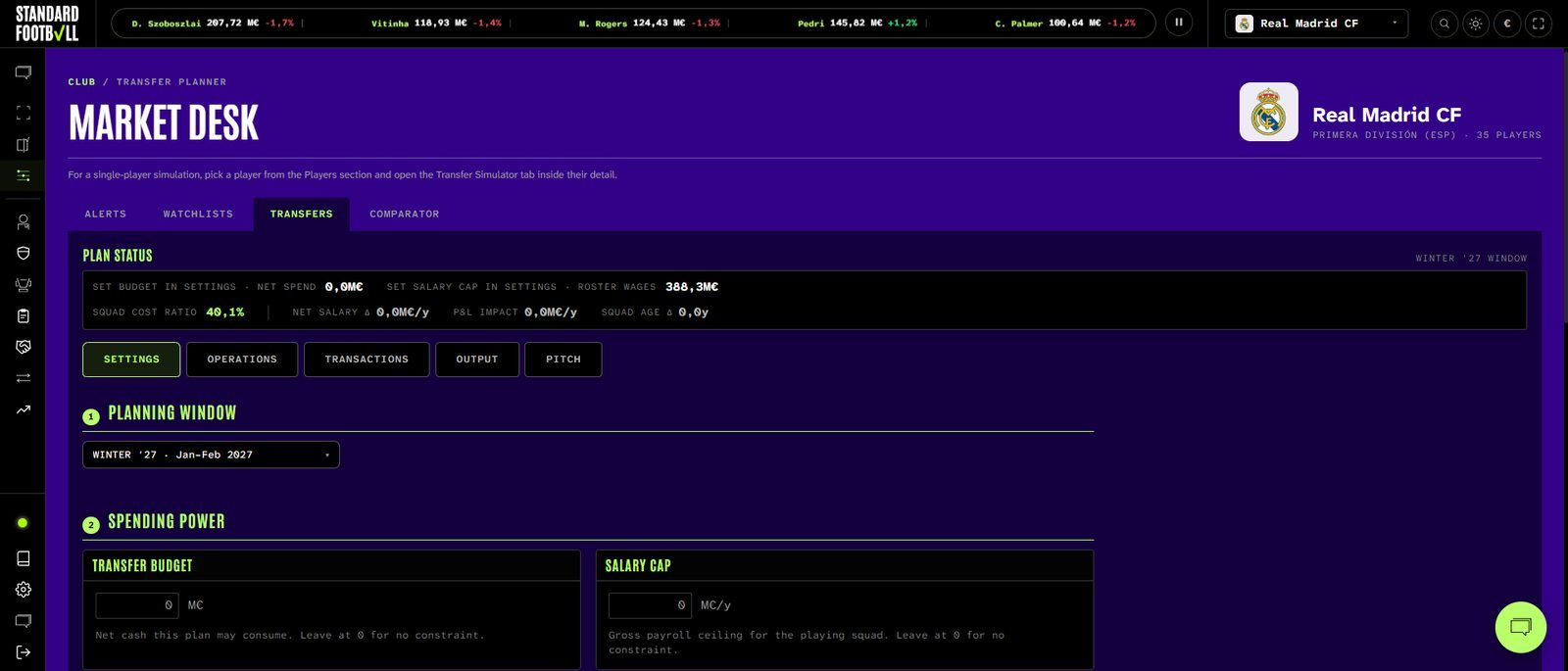The image size is (1568, 671).
Task: Click the sidebar frame-corners icon below the top chat icon
Action: [24, 113]
